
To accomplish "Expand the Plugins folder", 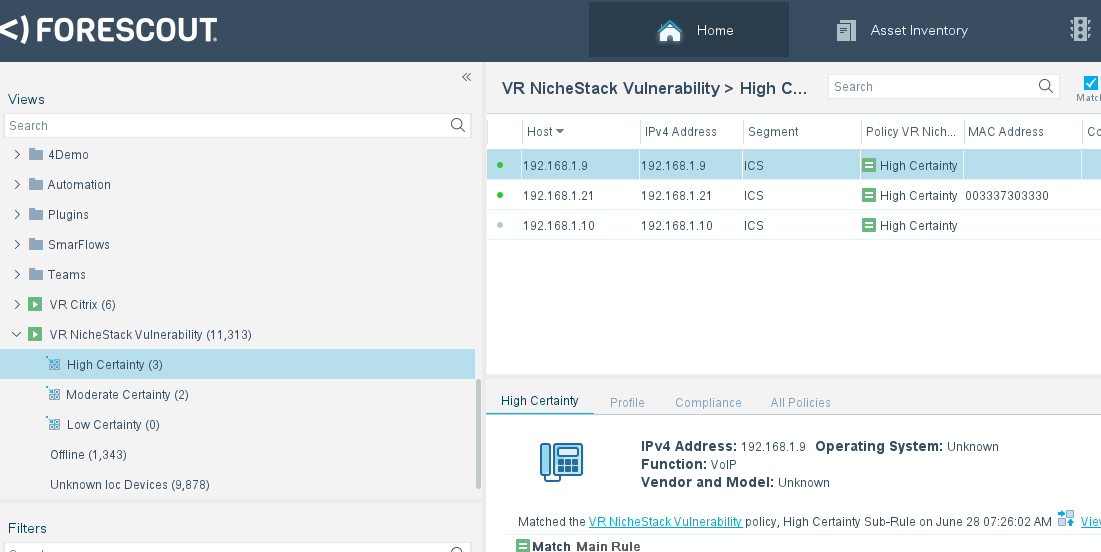I will (x=16, y=215).
